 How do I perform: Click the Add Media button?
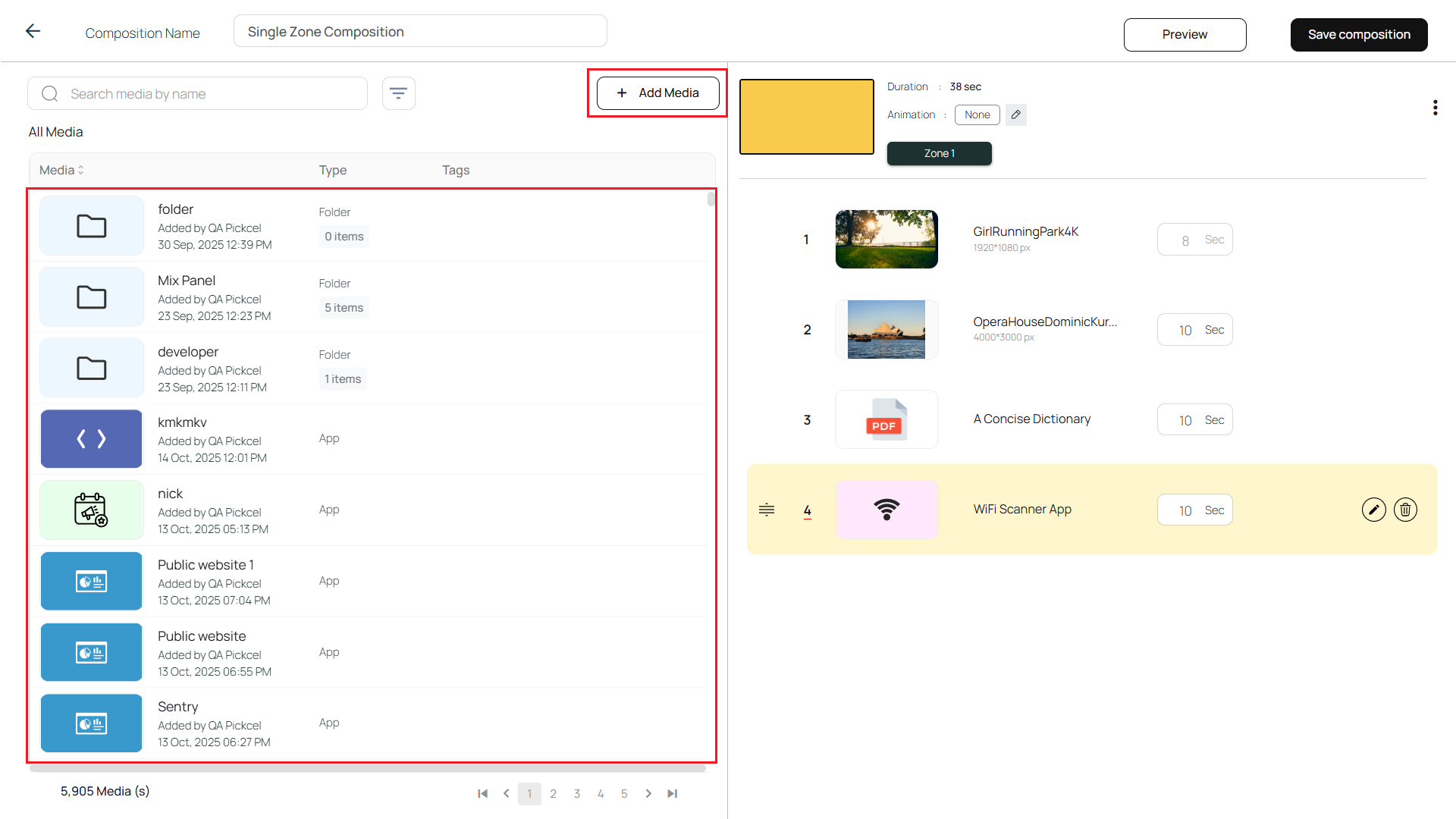coord(657,93)
